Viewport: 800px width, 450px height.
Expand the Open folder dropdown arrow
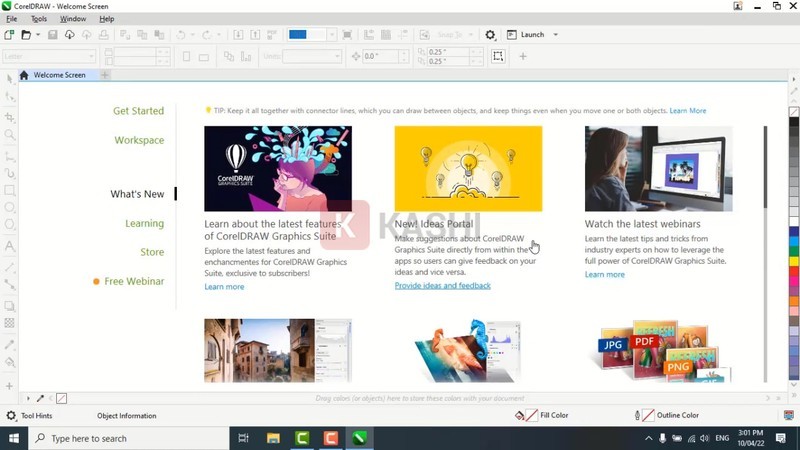point(38,35)
